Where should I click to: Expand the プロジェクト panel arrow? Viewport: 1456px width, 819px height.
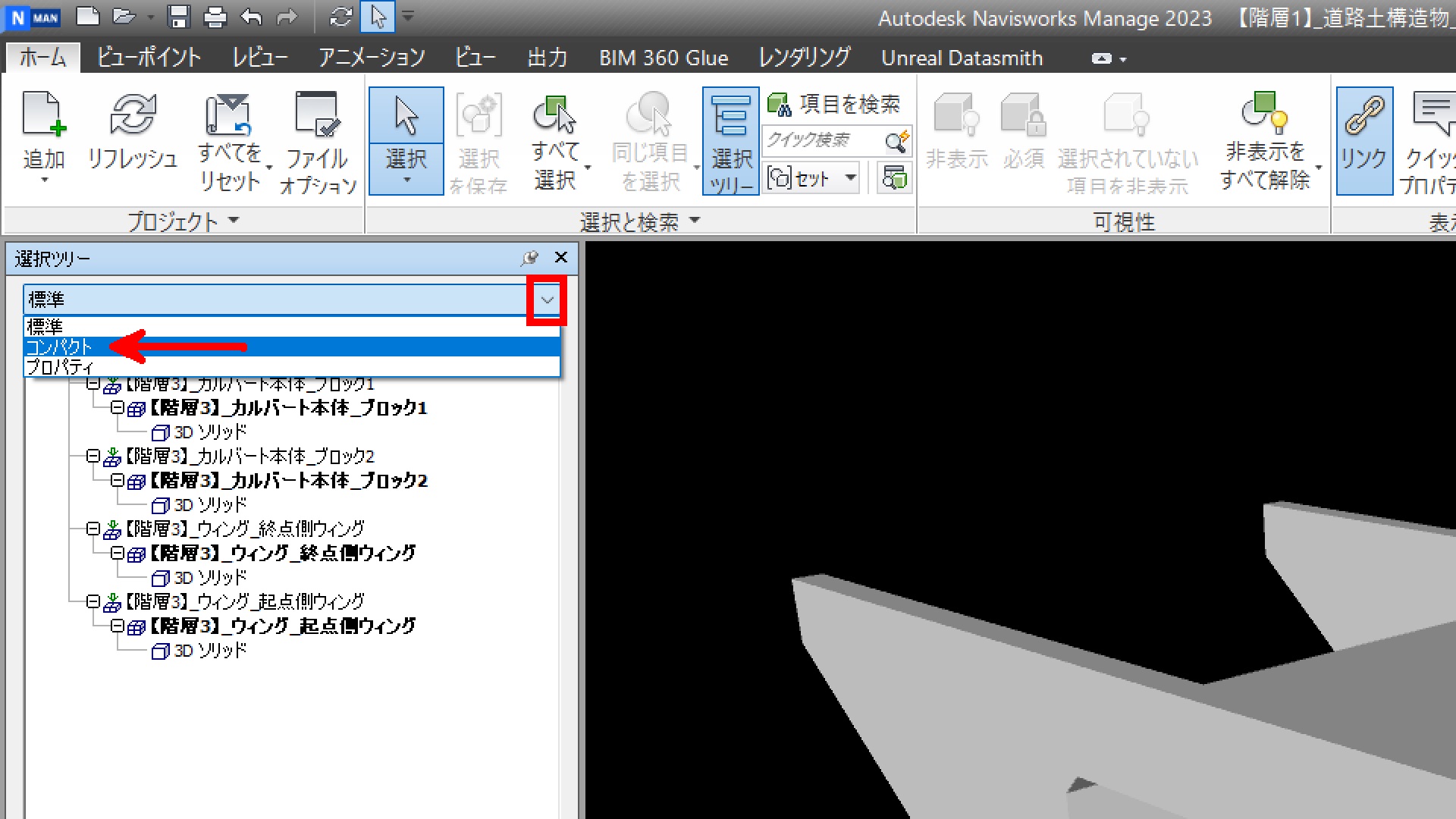click(234, 221)
